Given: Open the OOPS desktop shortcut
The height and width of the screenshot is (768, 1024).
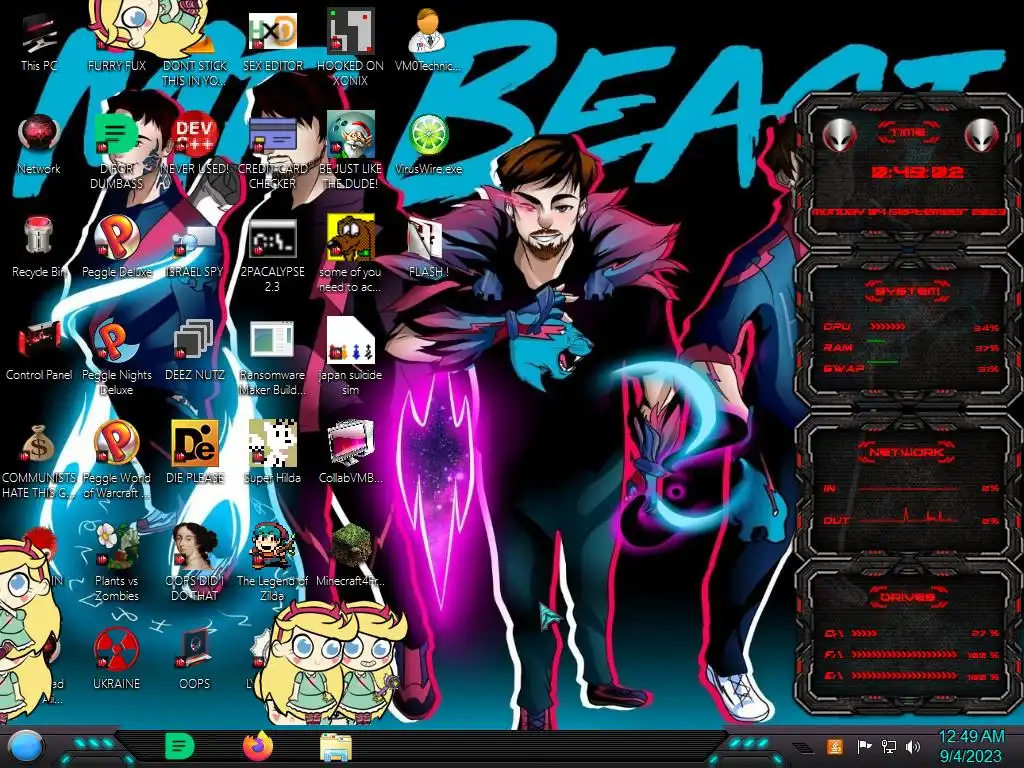Looking at the screenshot, I should 195,658.
